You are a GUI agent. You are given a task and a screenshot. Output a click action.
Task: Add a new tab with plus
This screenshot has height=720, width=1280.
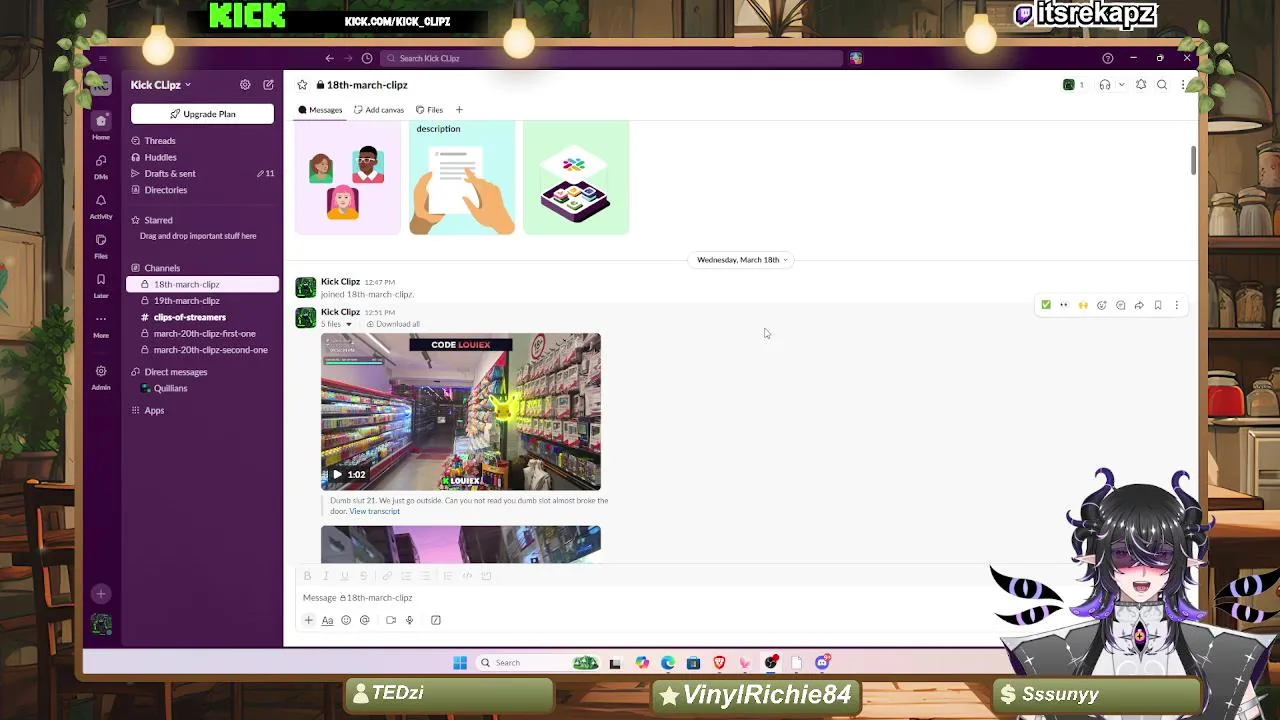tap(459, 110)
